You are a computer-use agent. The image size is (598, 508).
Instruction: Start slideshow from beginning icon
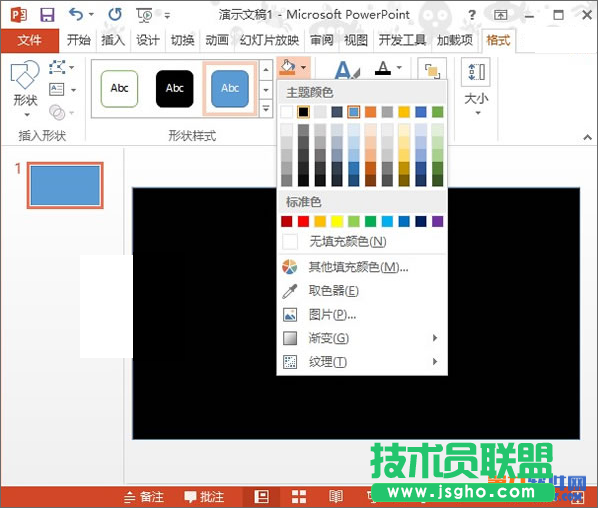coord(145,15)
